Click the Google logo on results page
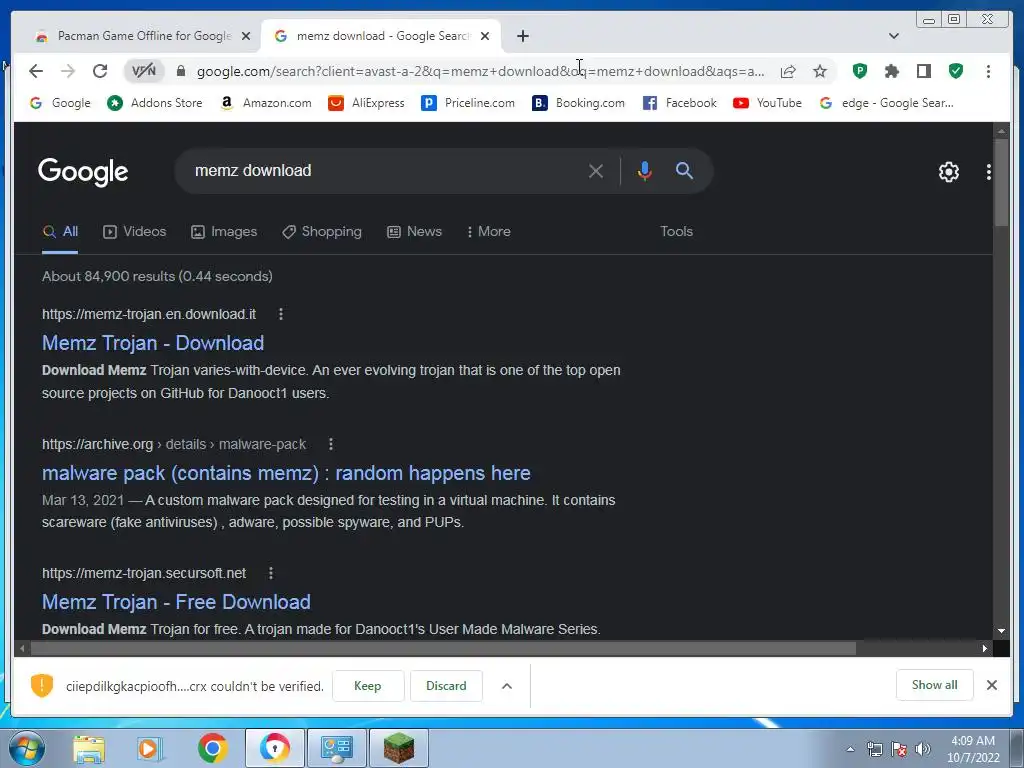This screenshot has height=768, width=1024. point(83,172)
